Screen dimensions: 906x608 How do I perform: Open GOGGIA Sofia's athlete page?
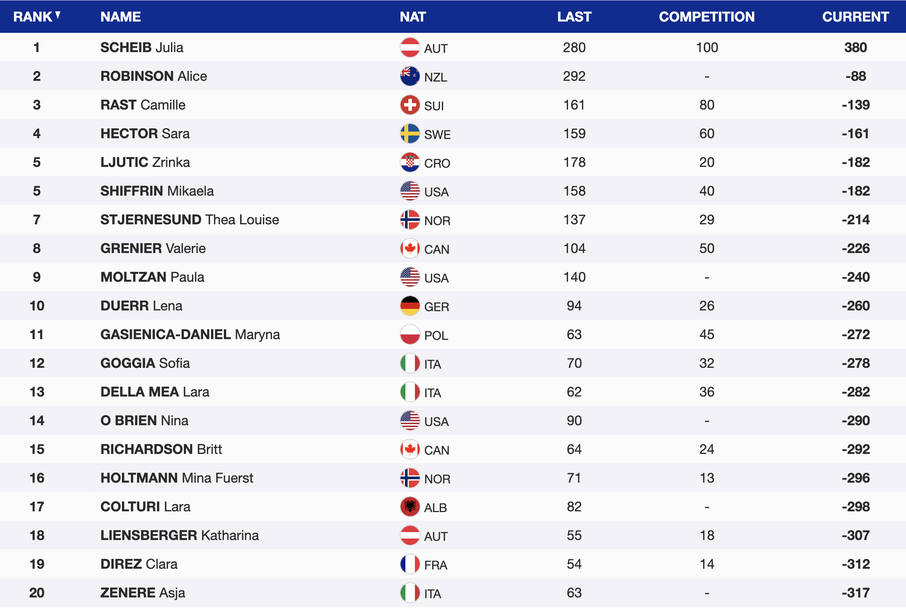click(x=145, y=363)
